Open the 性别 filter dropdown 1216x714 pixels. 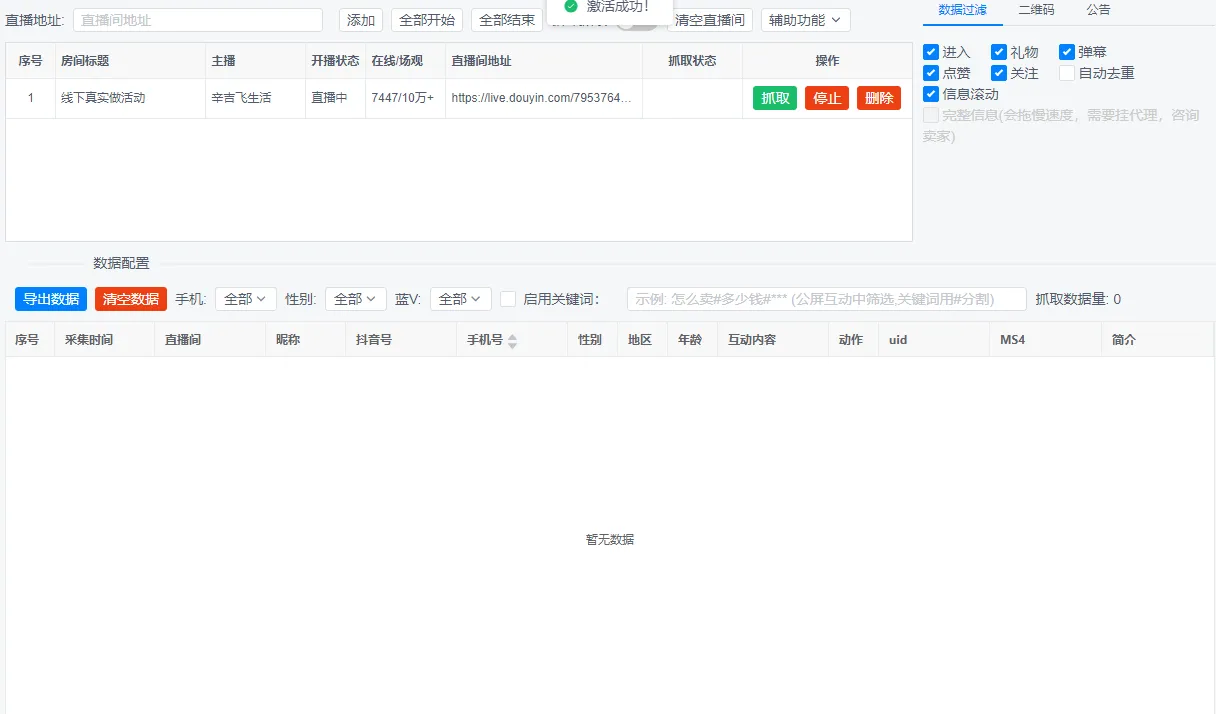point(356,299)
